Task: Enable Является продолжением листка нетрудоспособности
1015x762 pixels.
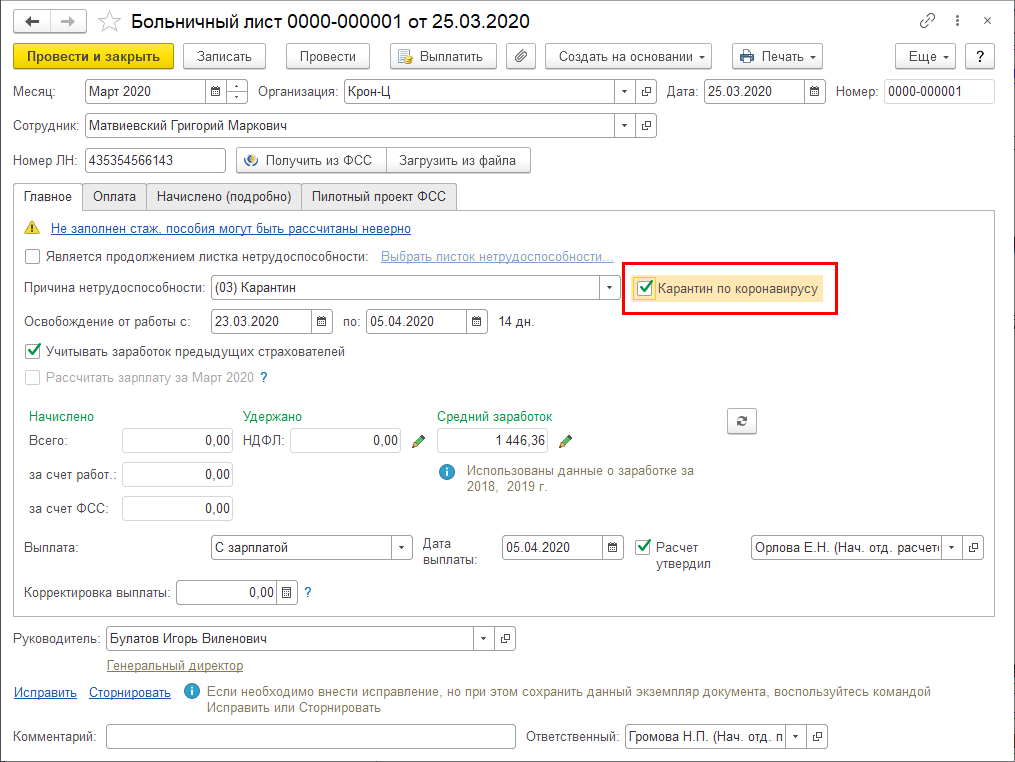Action: tap(33, 257)
